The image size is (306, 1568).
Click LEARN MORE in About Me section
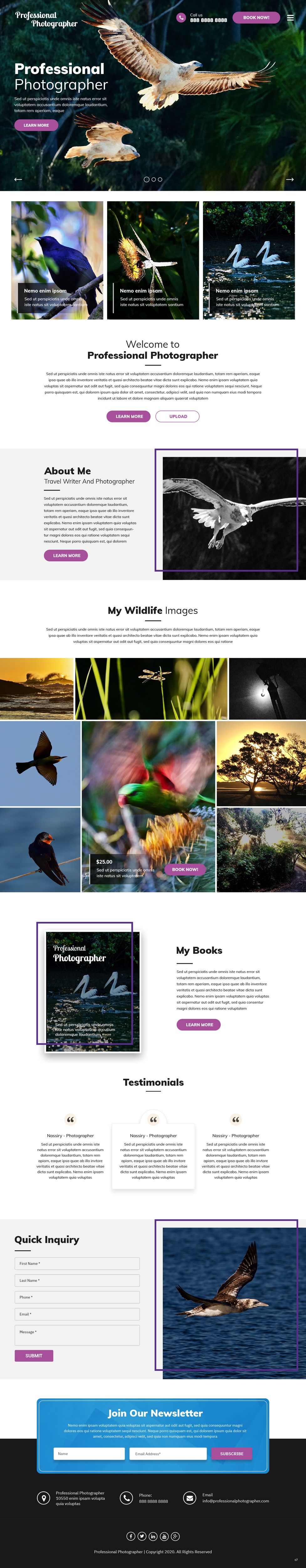66,556
